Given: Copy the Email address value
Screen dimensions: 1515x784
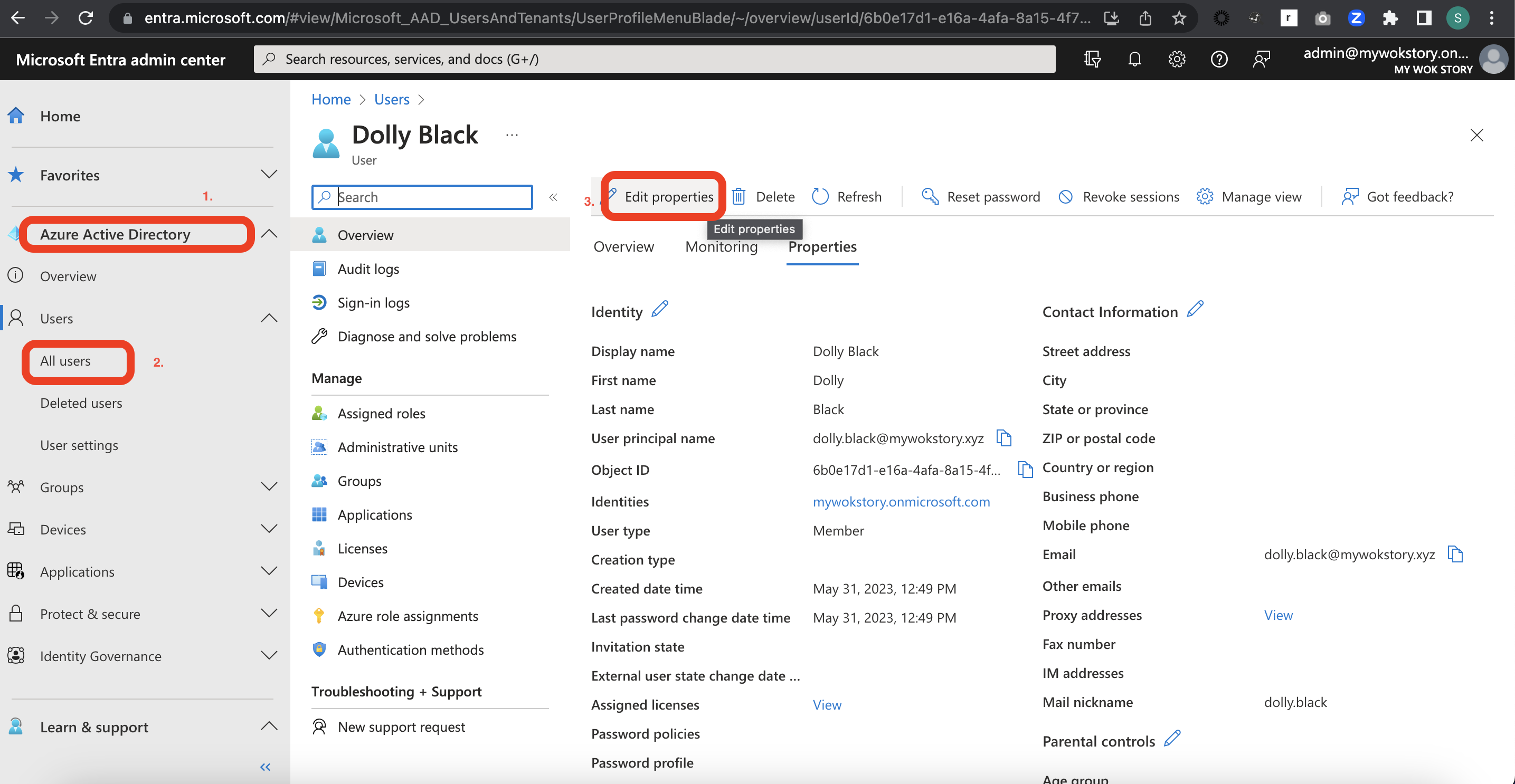Looking at the screenshot, I should click(1455, 554).
